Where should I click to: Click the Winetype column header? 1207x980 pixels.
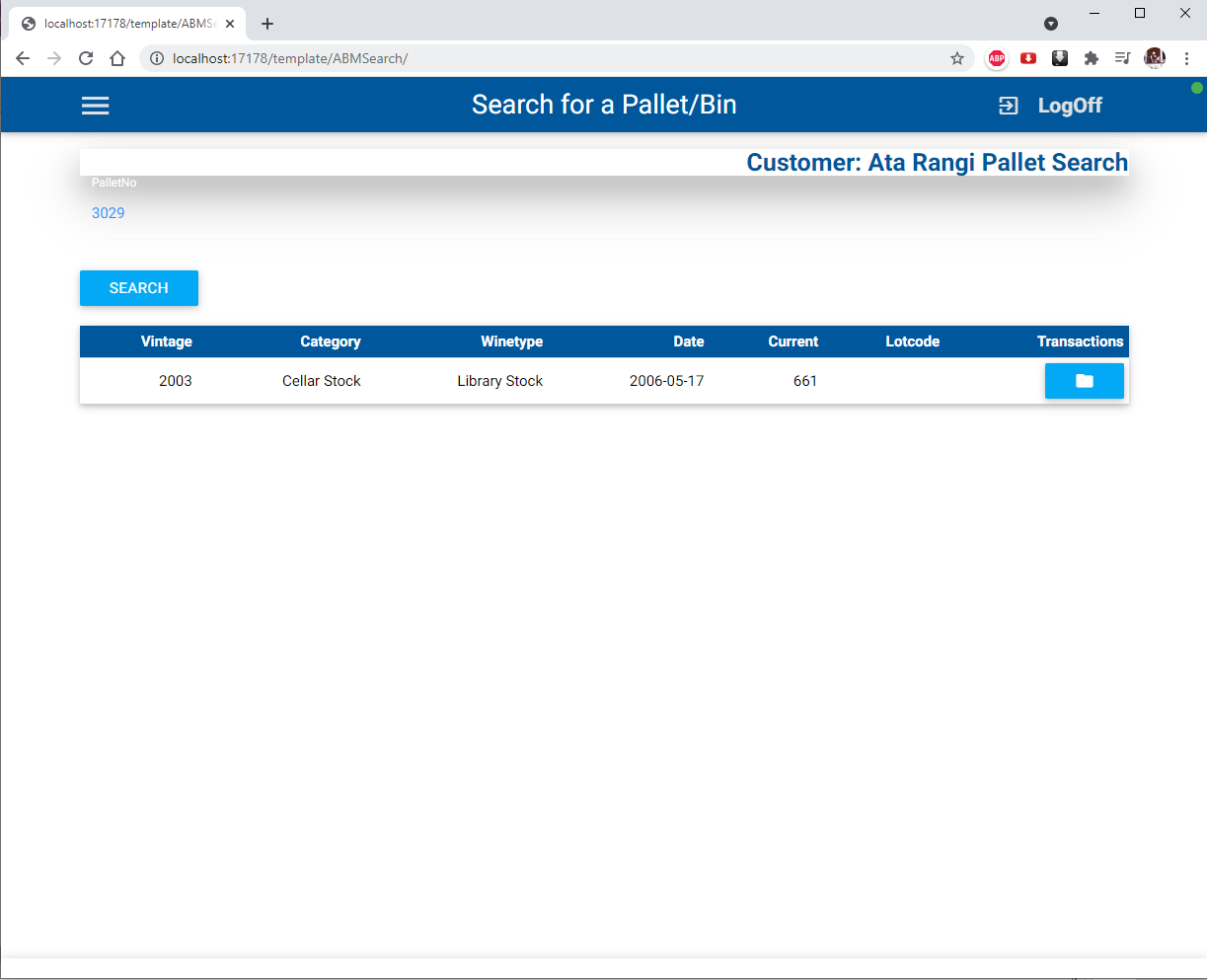pyautogui.click(x=512, y=341)
